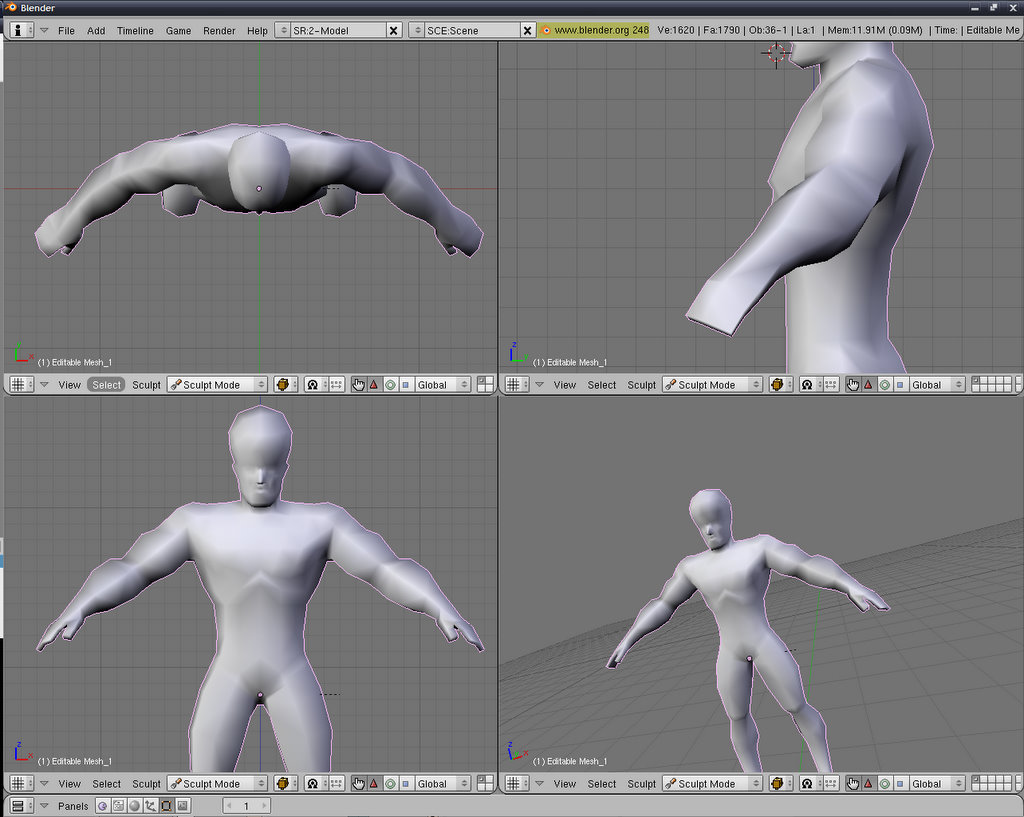The height and width of the screenshot is (817, 1024).
Task: Open the SR:2-Model screen selector dropdown
Action: coord(283,30)
